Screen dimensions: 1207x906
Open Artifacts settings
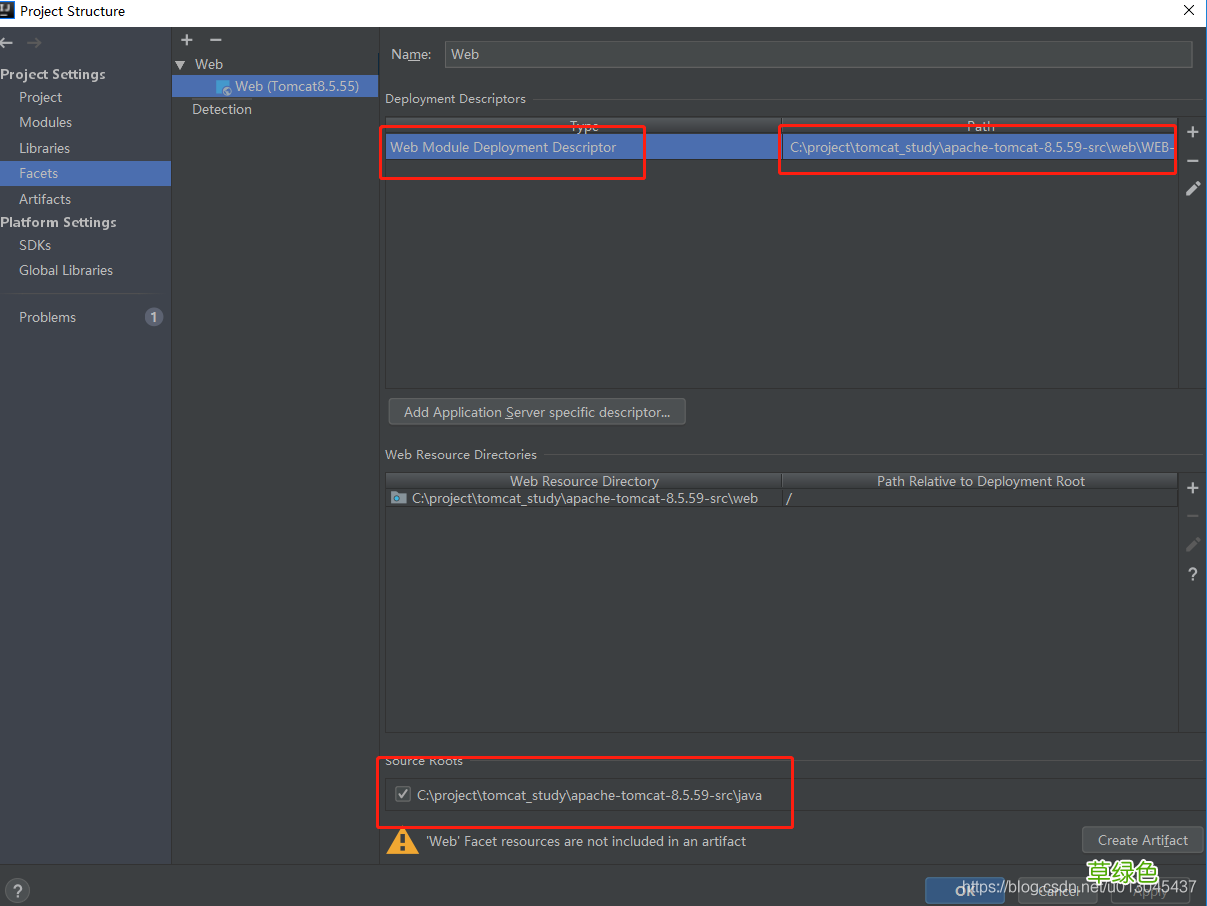[45, 199]
